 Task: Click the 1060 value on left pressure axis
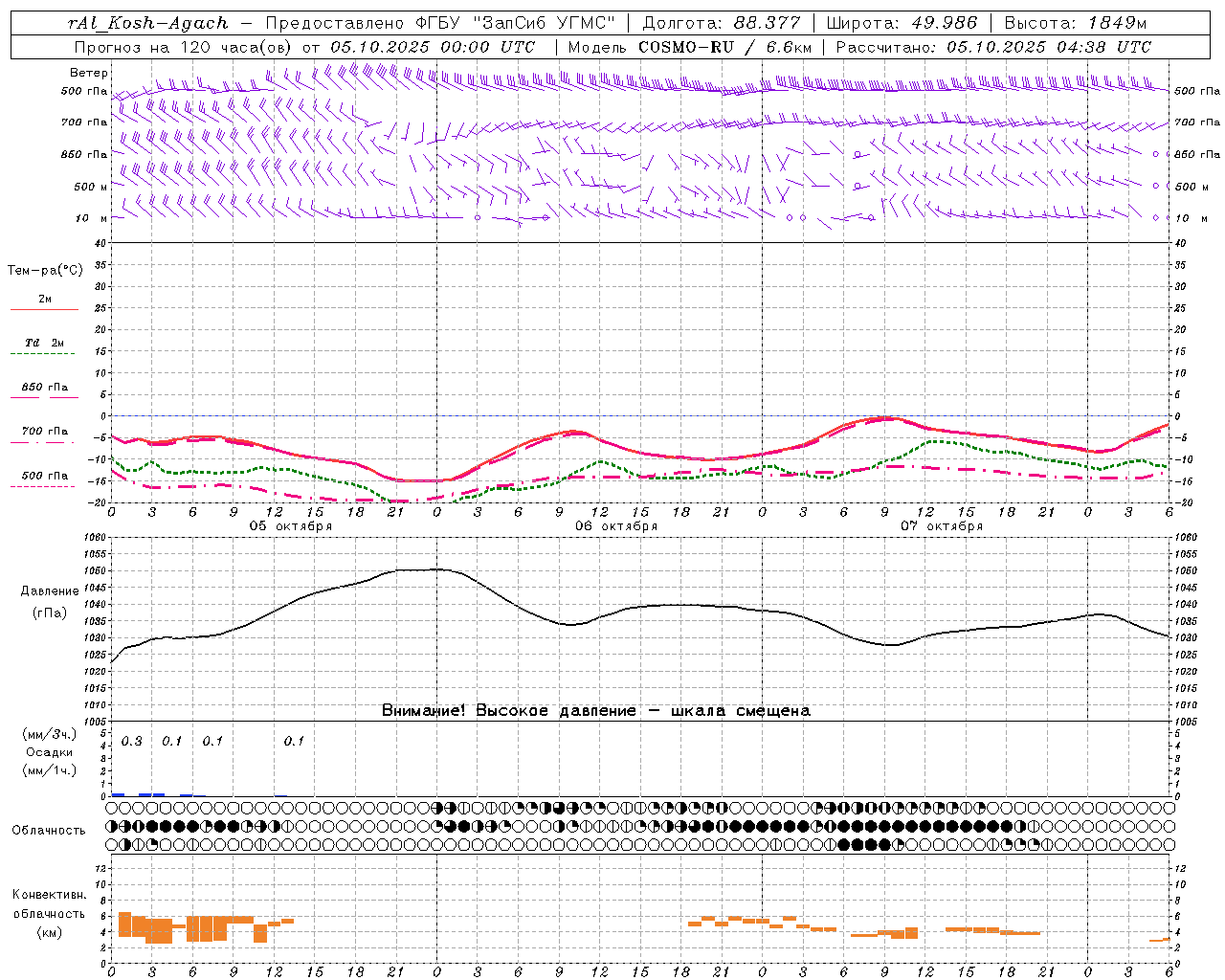point(96,538)
